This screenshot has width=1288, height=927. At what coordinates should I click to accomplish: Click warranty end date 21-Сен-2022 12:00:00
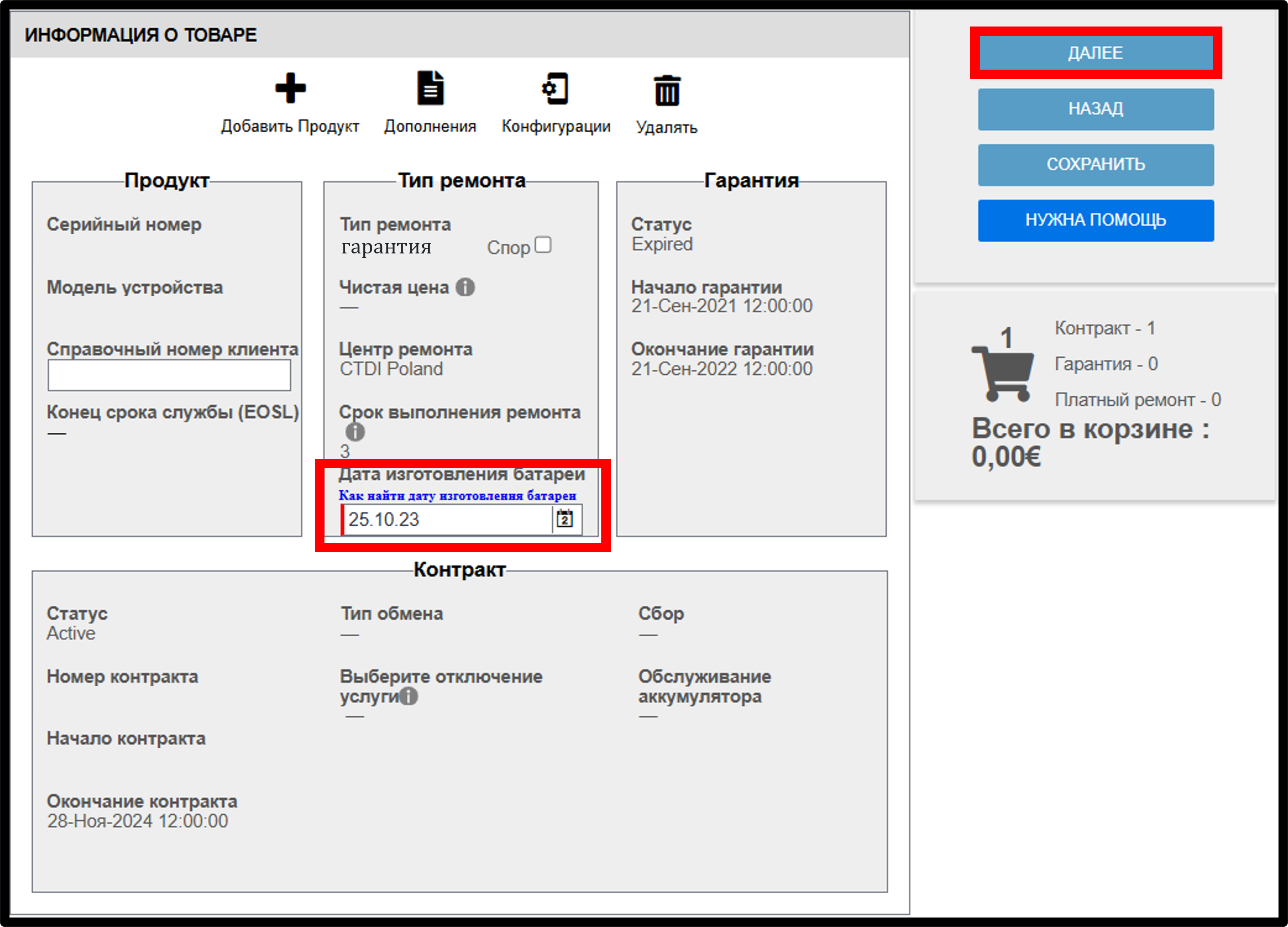(x=722, y=369)
